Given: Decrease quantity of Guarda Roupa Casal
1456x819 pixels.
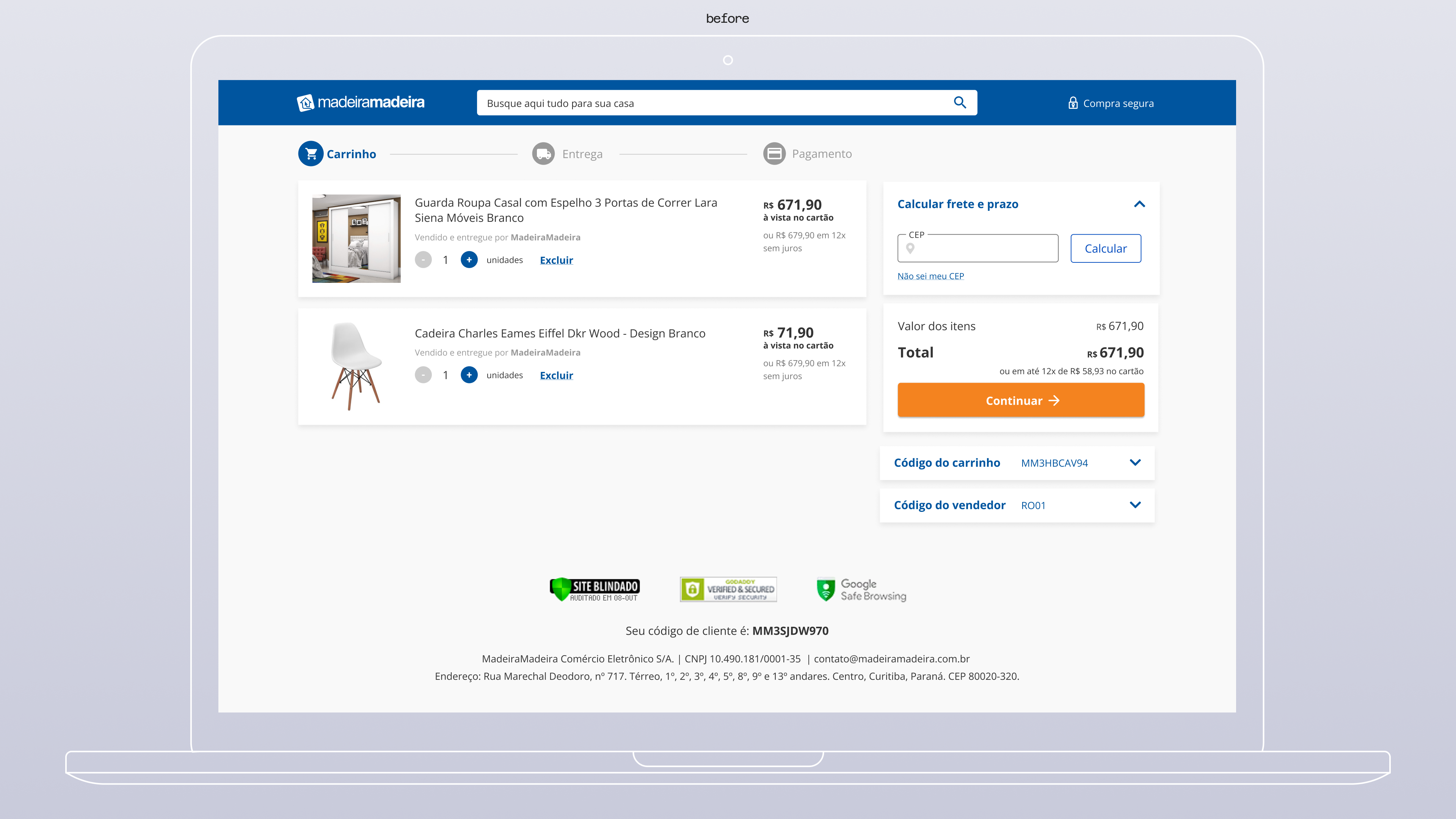Looking at the screenshot, I should click(424, 259).
